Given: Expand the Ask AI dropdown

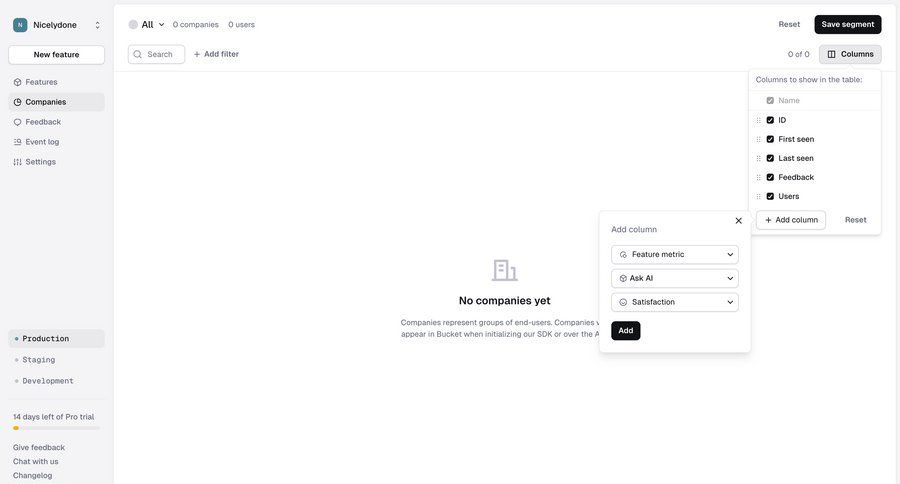Looking at the screenshot, I should 675,278.
